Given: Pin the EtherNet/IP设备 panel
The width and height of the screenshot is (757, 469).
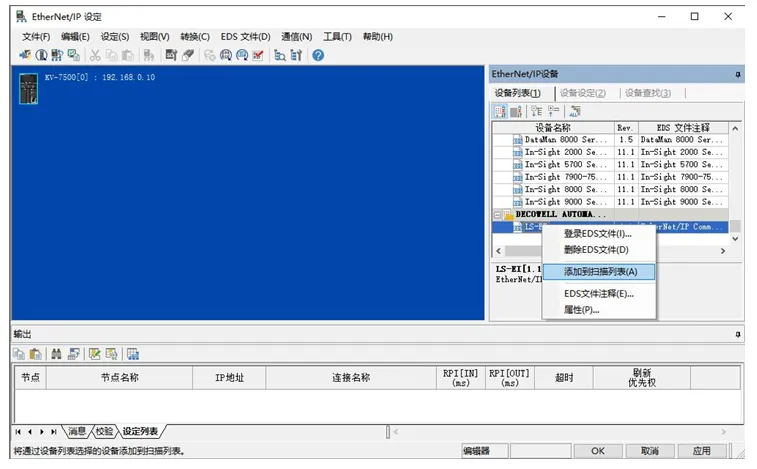Looking at the screenshot, I should pyautogui.click(x=738, y=74).
